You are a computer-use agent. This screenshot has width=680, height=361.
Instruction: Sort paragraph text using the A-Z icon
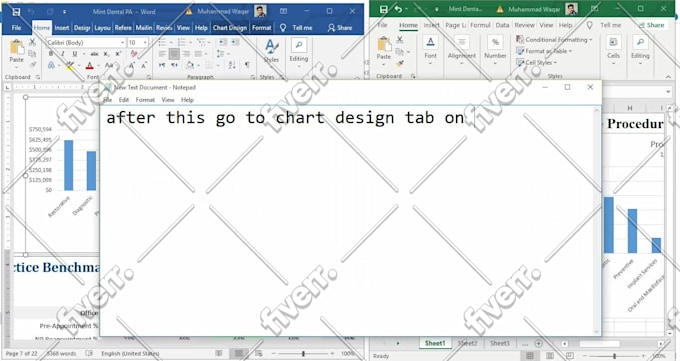[232, 65]
